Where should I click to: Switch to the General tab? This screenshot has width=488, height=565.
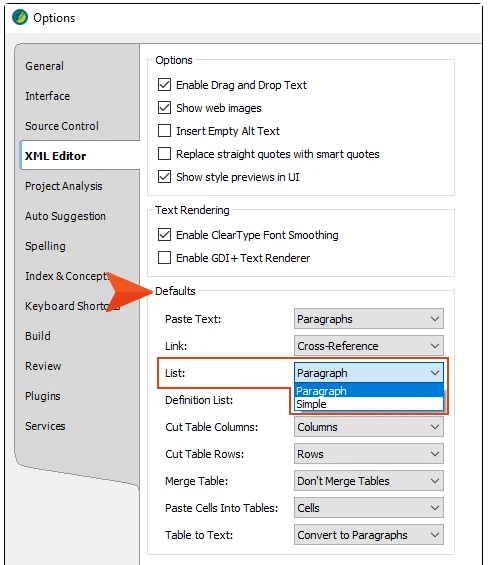(x=44, y=66)
